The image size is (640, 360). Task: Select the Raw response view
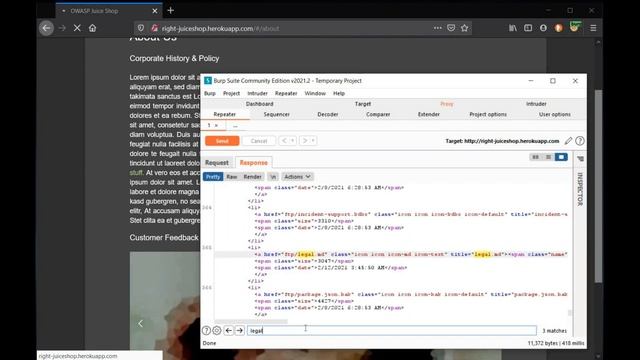pos(231,177)
